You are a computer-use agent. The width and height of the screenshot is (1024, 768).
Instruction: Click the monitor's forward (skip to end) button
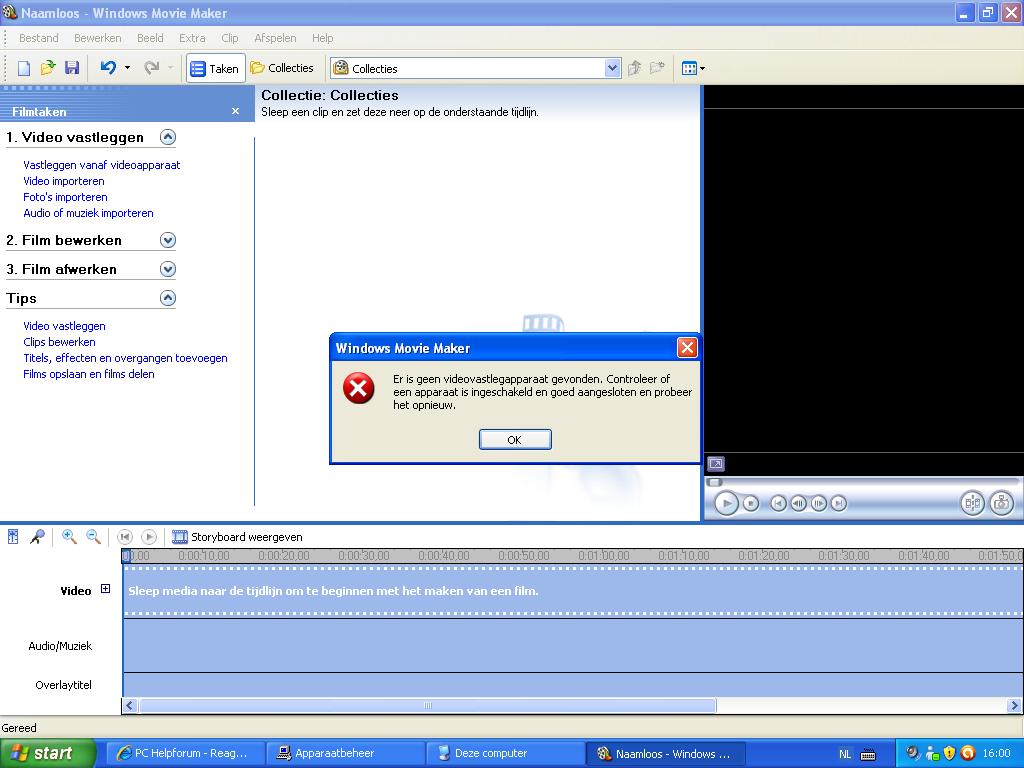click(839, 504)
